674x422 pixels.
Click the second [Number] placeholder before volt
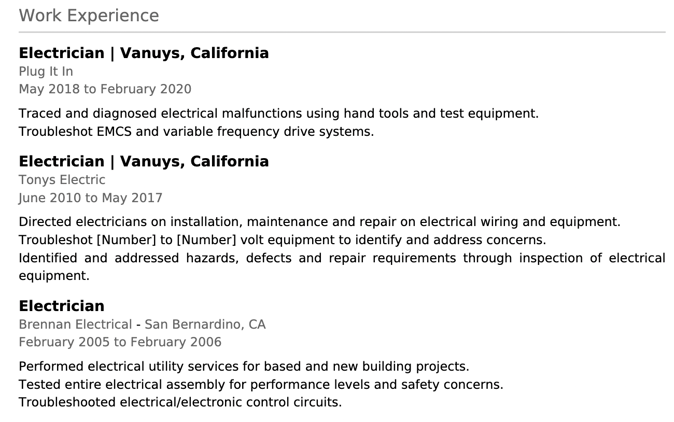207,240
